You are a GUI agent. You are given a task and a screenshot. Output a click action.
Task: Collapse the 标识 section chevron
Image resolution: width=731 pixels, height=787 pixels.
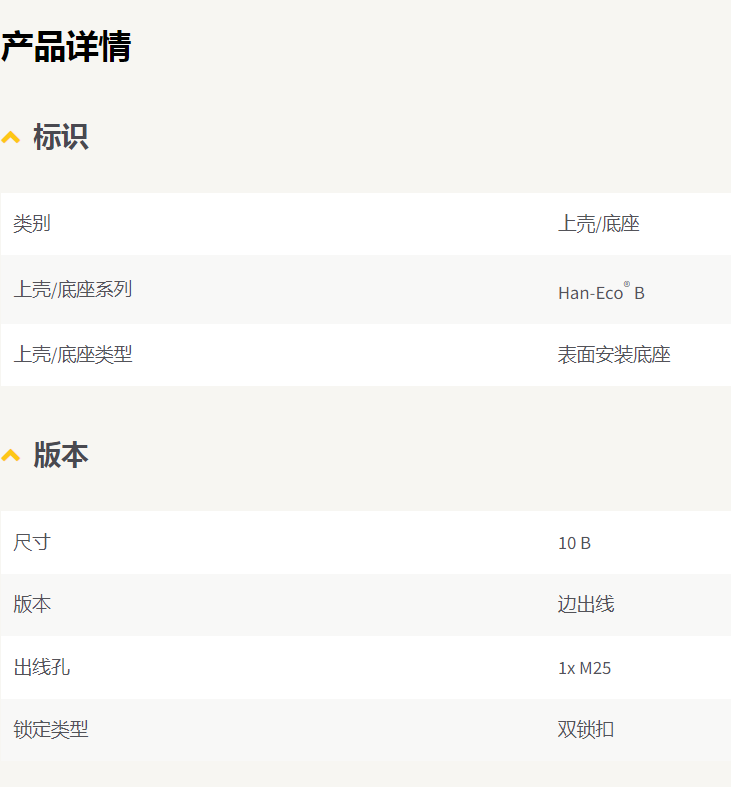click(x=11, y=137)
